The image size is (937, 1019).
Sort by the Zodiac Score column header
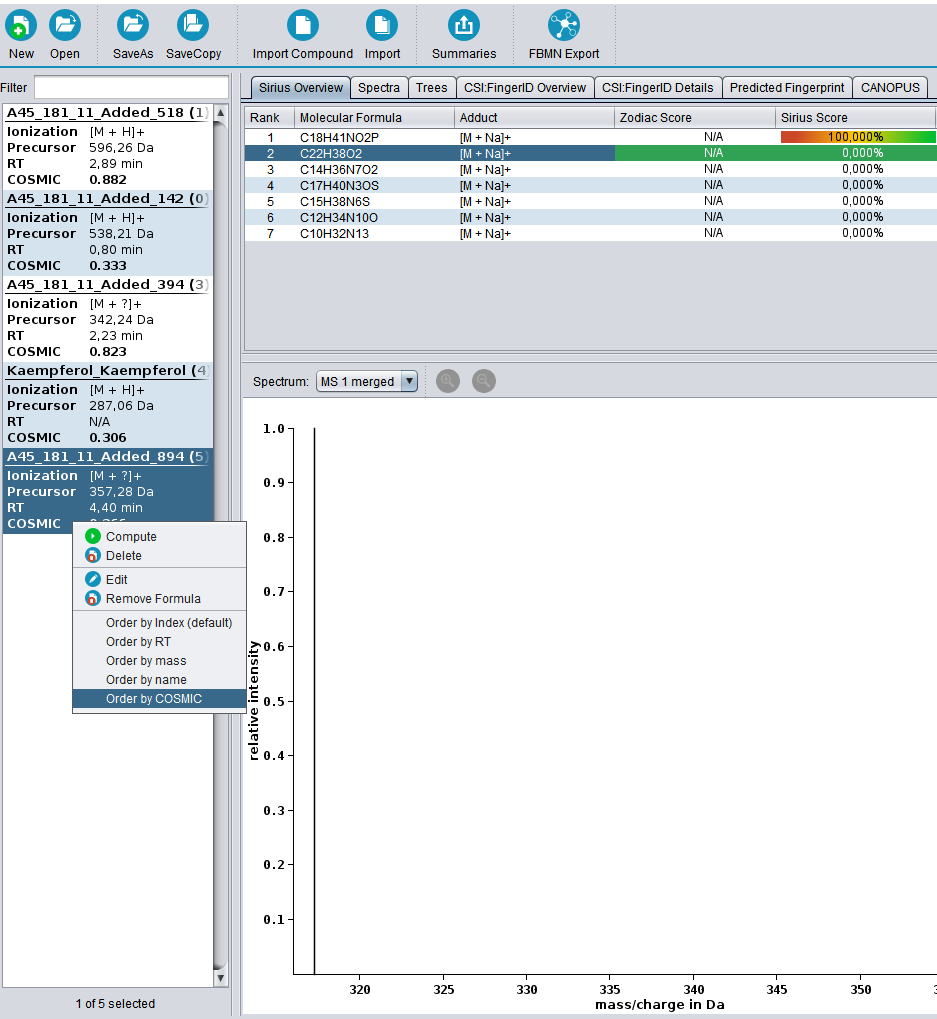(695, 118)
